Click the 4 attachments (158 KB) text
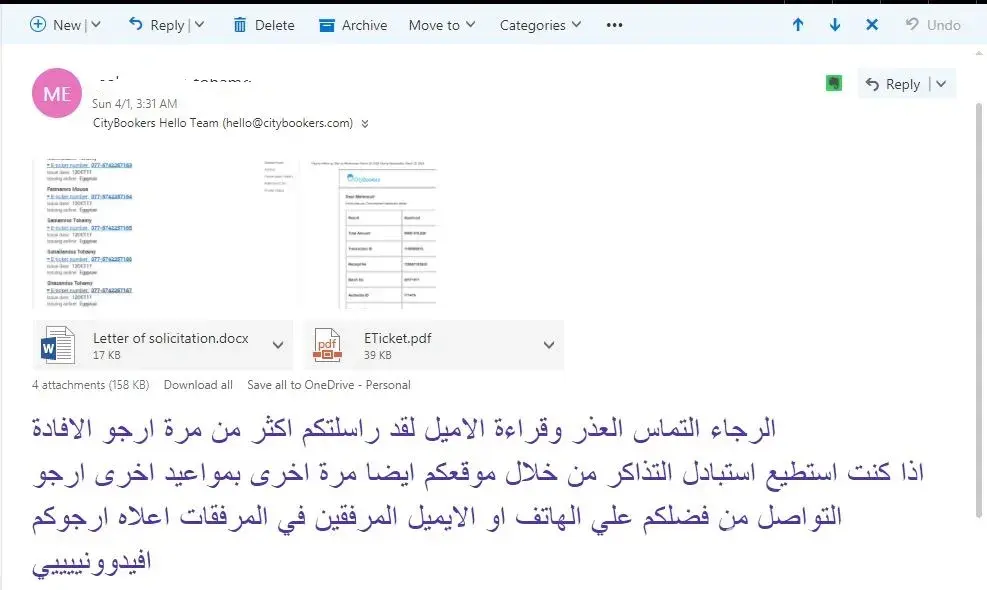Screen dimensions: 987x590 91,385
